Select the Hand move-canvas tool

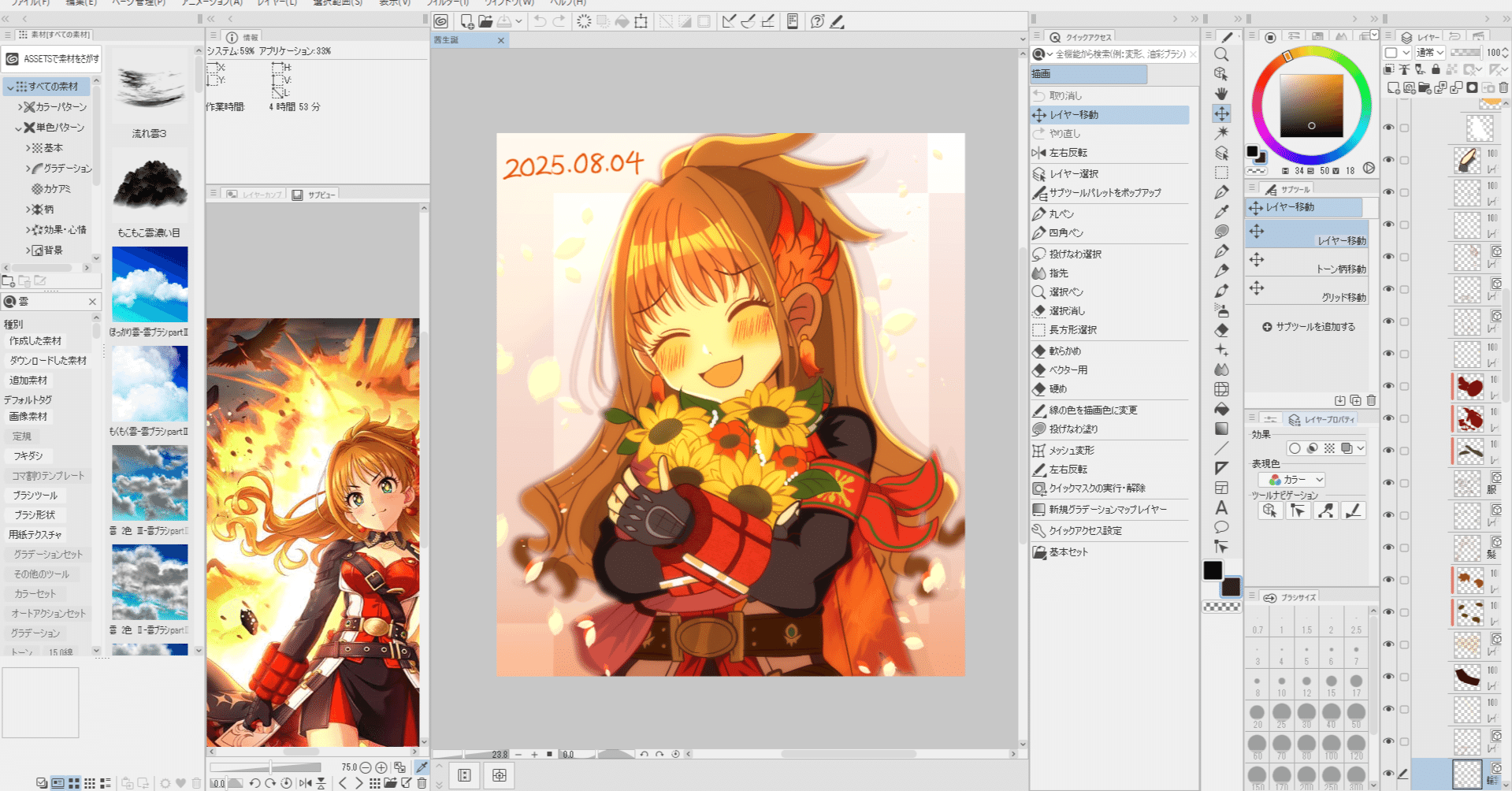coord(1221,94)
